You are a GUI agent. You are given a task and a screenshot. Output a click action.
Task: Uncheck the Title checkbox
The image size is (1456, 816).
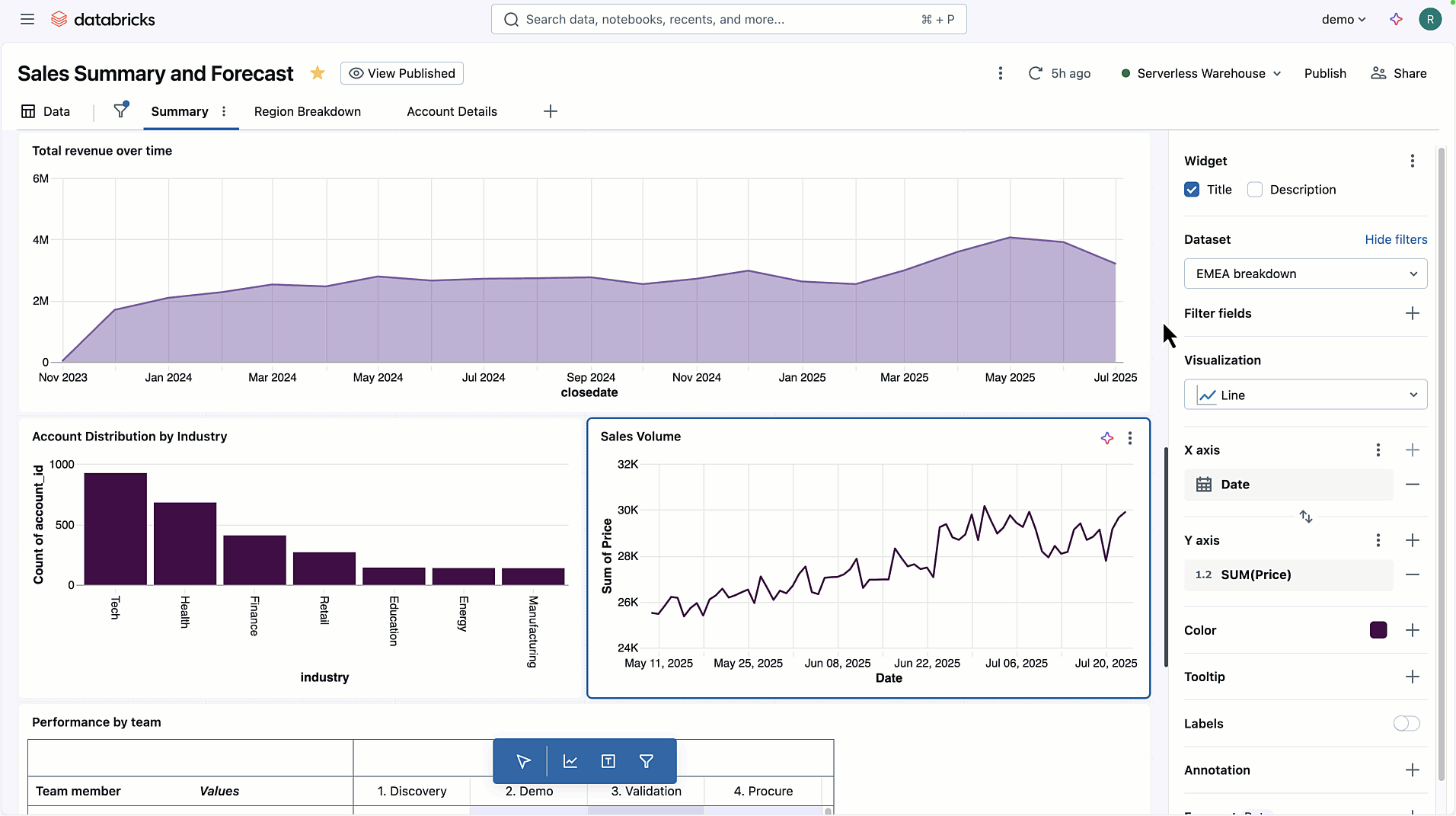point(1192,190)
